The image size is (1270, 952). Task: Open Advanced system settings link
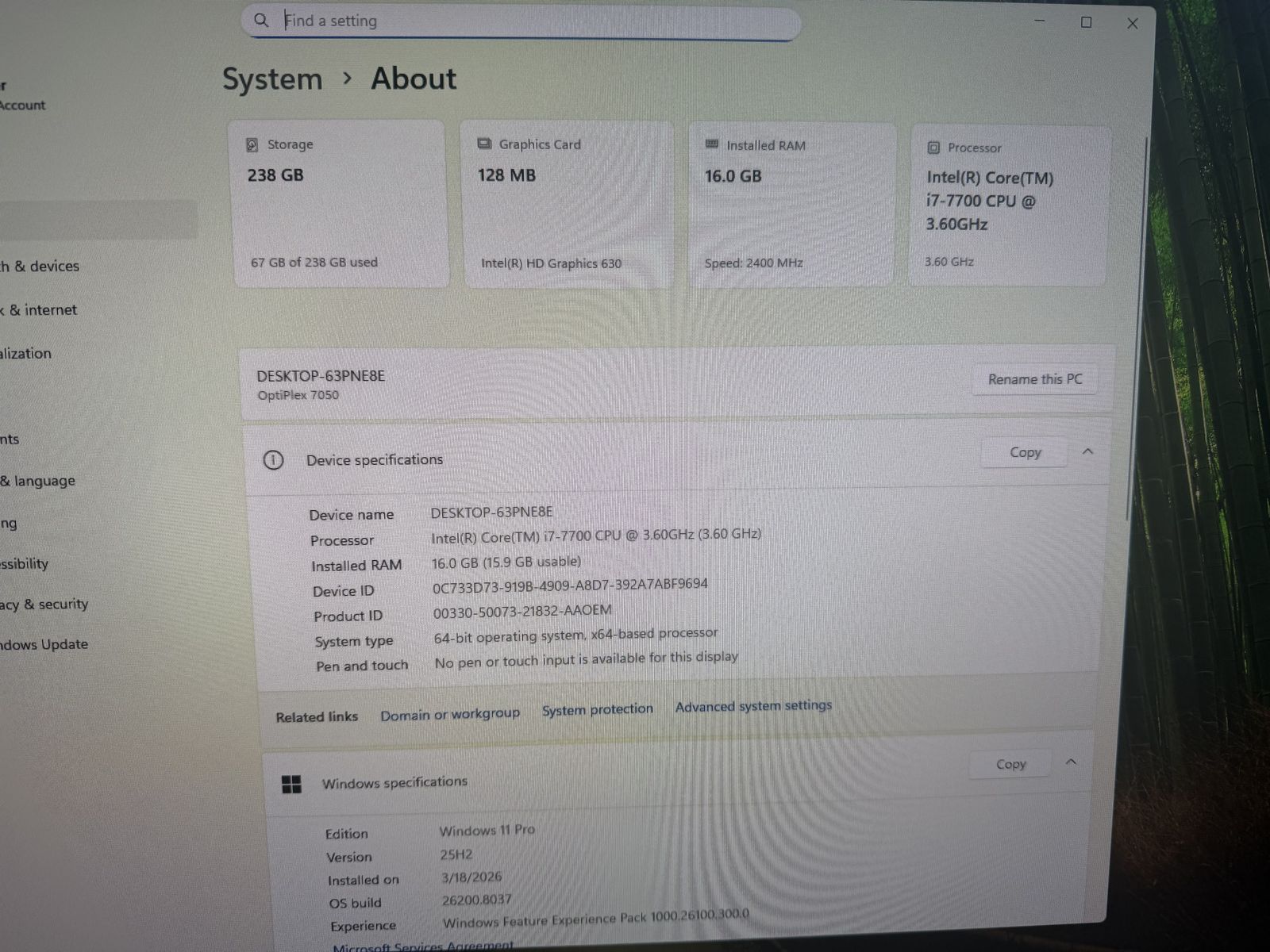point(753,706)
